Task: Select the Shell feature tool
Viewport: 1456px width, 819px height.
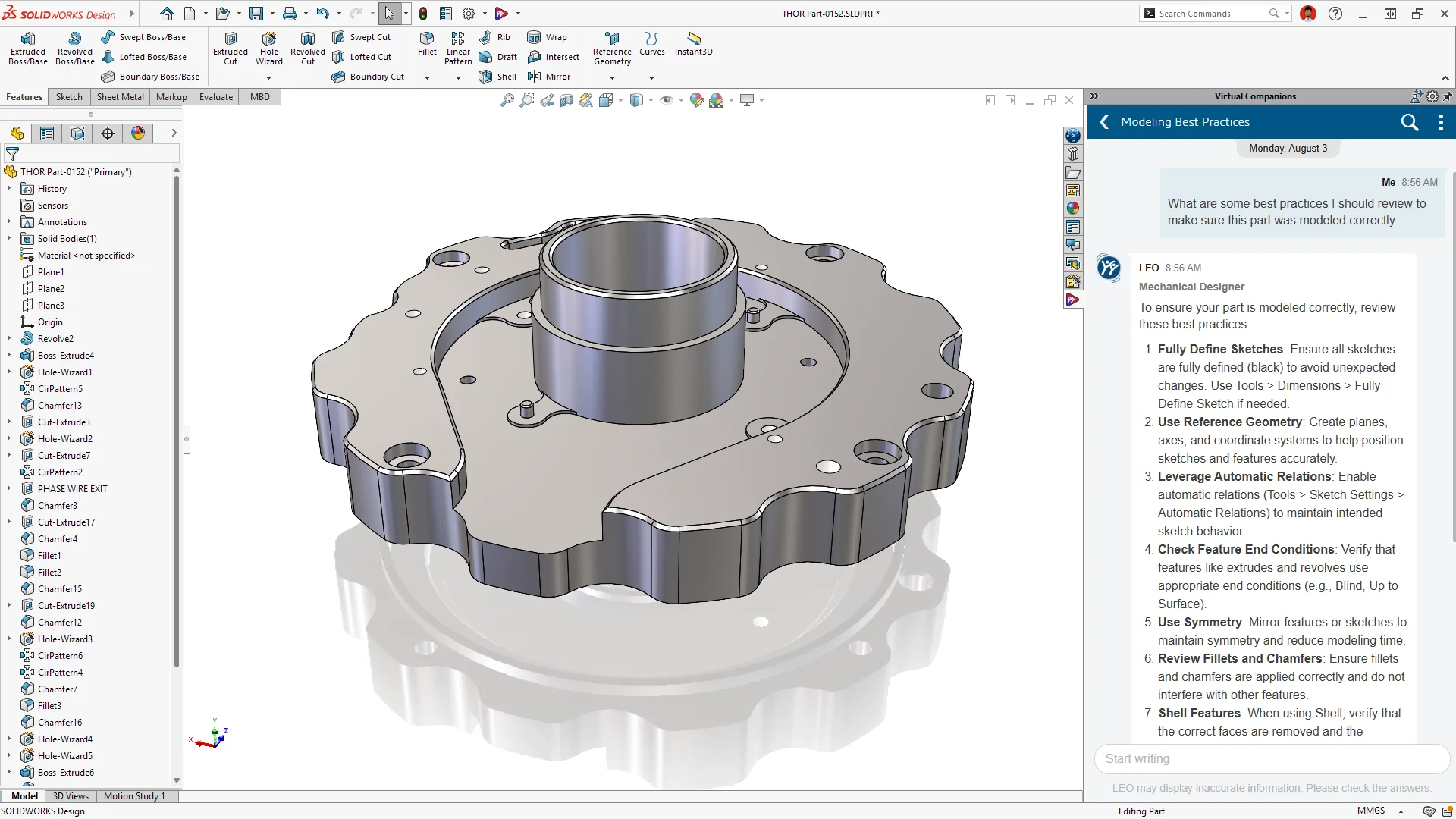Action: click(x=498, y=77)
